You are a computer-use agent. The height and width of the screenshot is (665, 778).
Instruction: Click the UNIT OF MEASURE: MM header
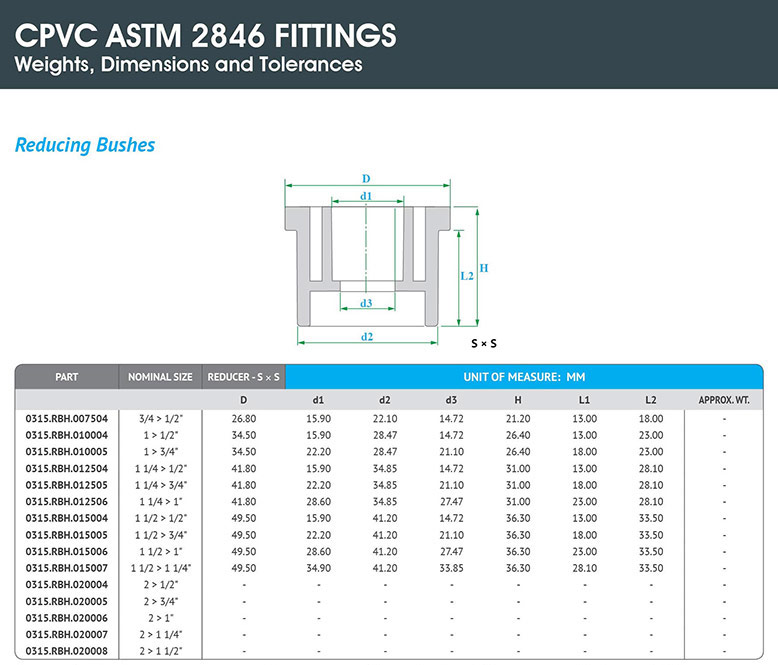[524, 377]
